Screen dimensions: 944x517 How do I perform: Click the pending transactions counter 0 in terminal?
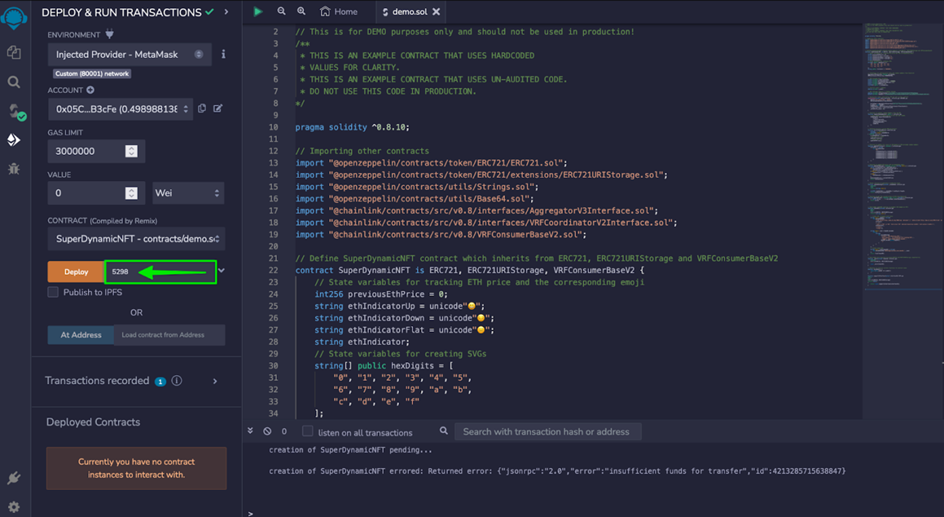point(284,432)
